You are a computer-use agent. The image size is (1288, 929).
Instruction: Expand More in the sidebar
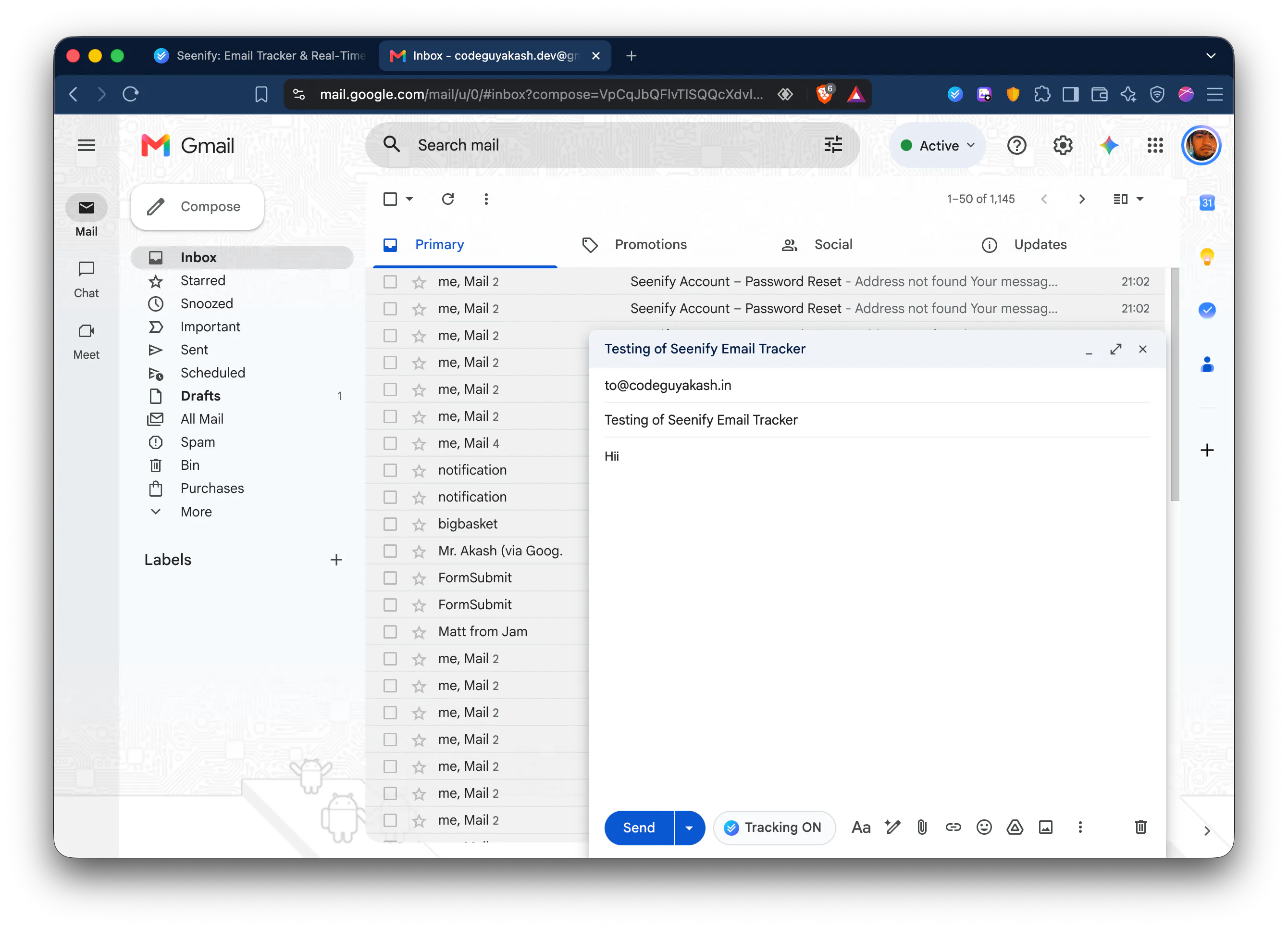[x=196, y=511]
